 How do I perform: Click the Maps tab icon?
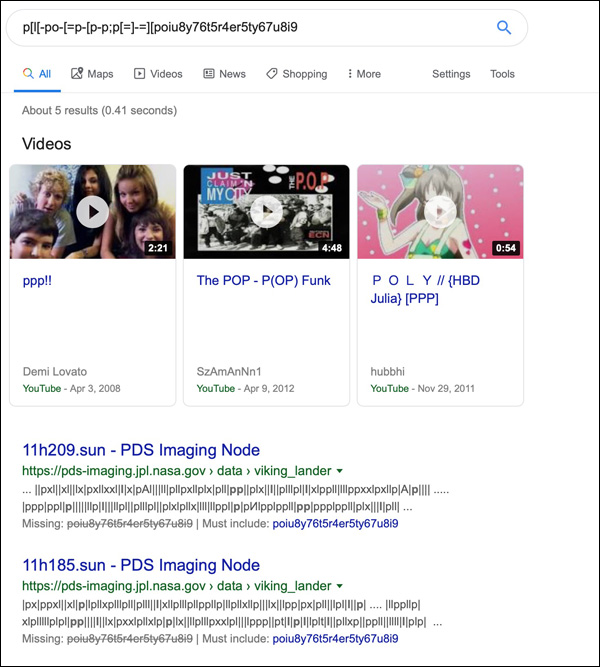click(x=76, y=74)
